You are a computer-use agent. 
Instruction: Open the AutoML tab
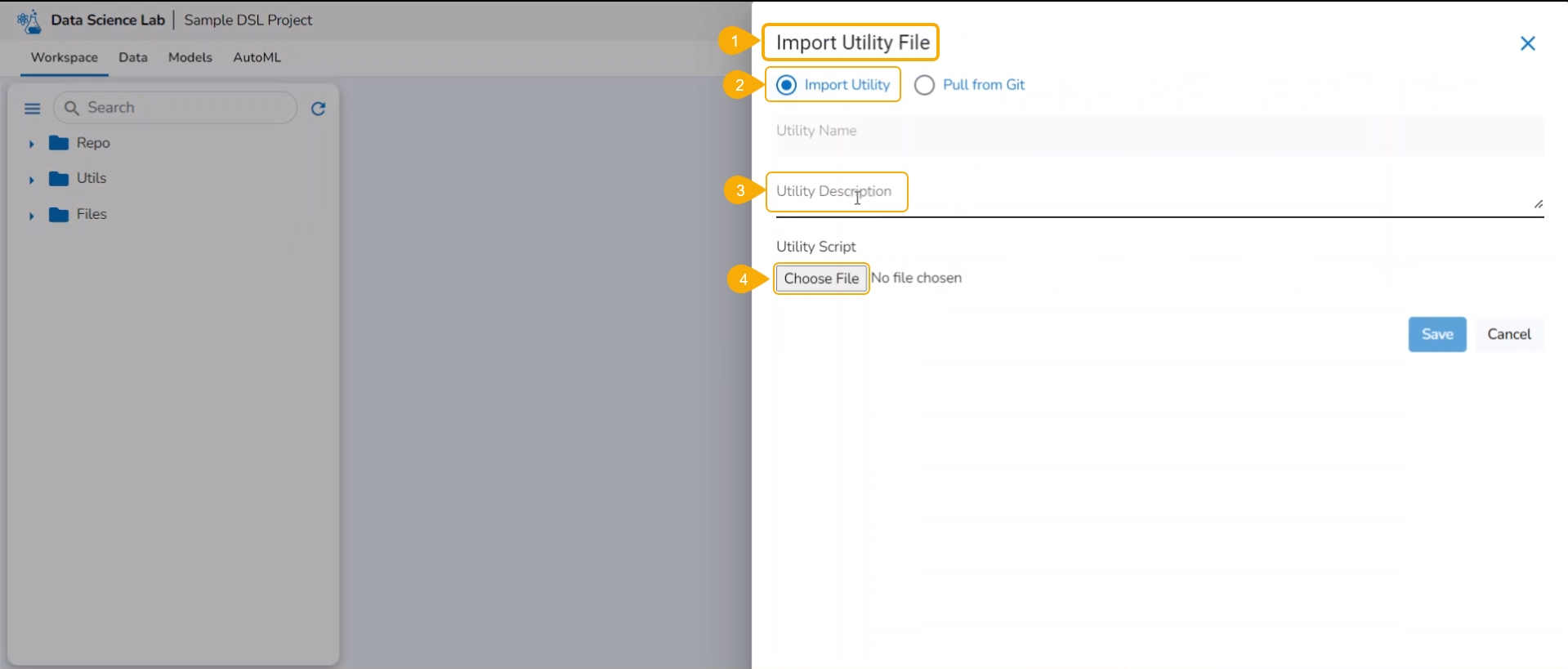click(x=257, y=57)
